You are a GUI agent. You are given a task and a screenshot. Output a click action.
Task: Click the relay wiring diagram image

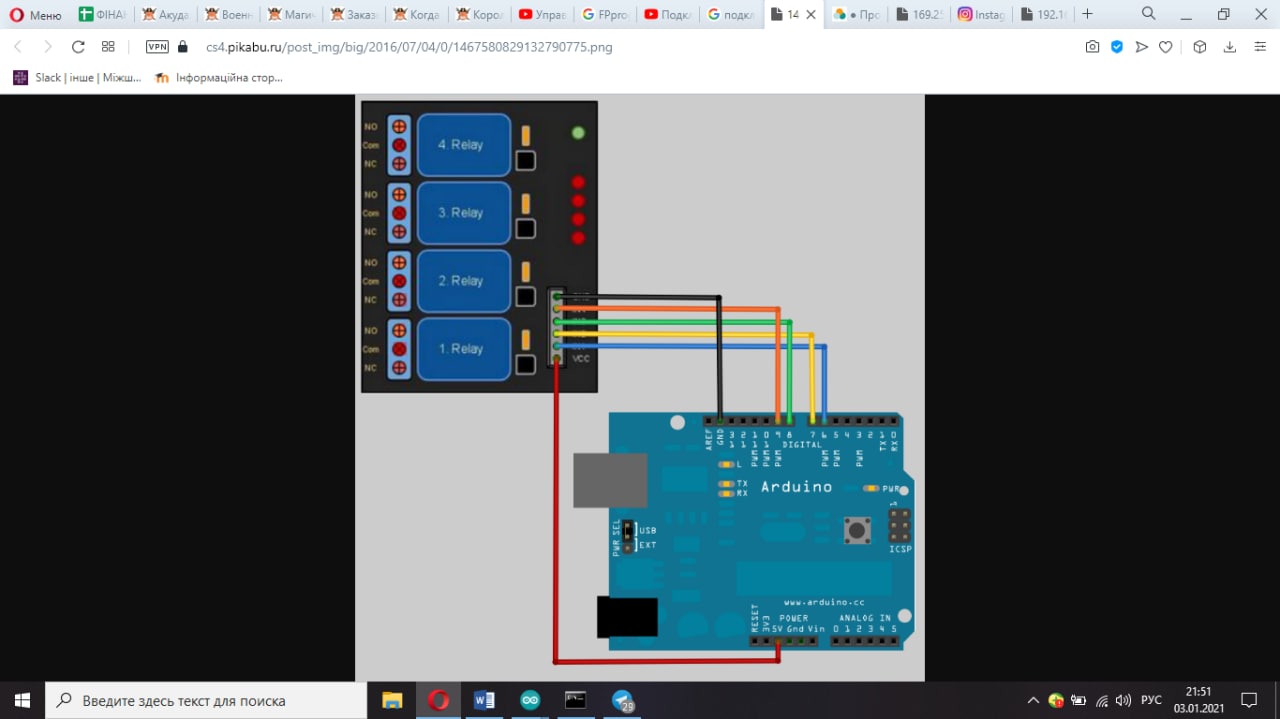[x=640, y=388]
